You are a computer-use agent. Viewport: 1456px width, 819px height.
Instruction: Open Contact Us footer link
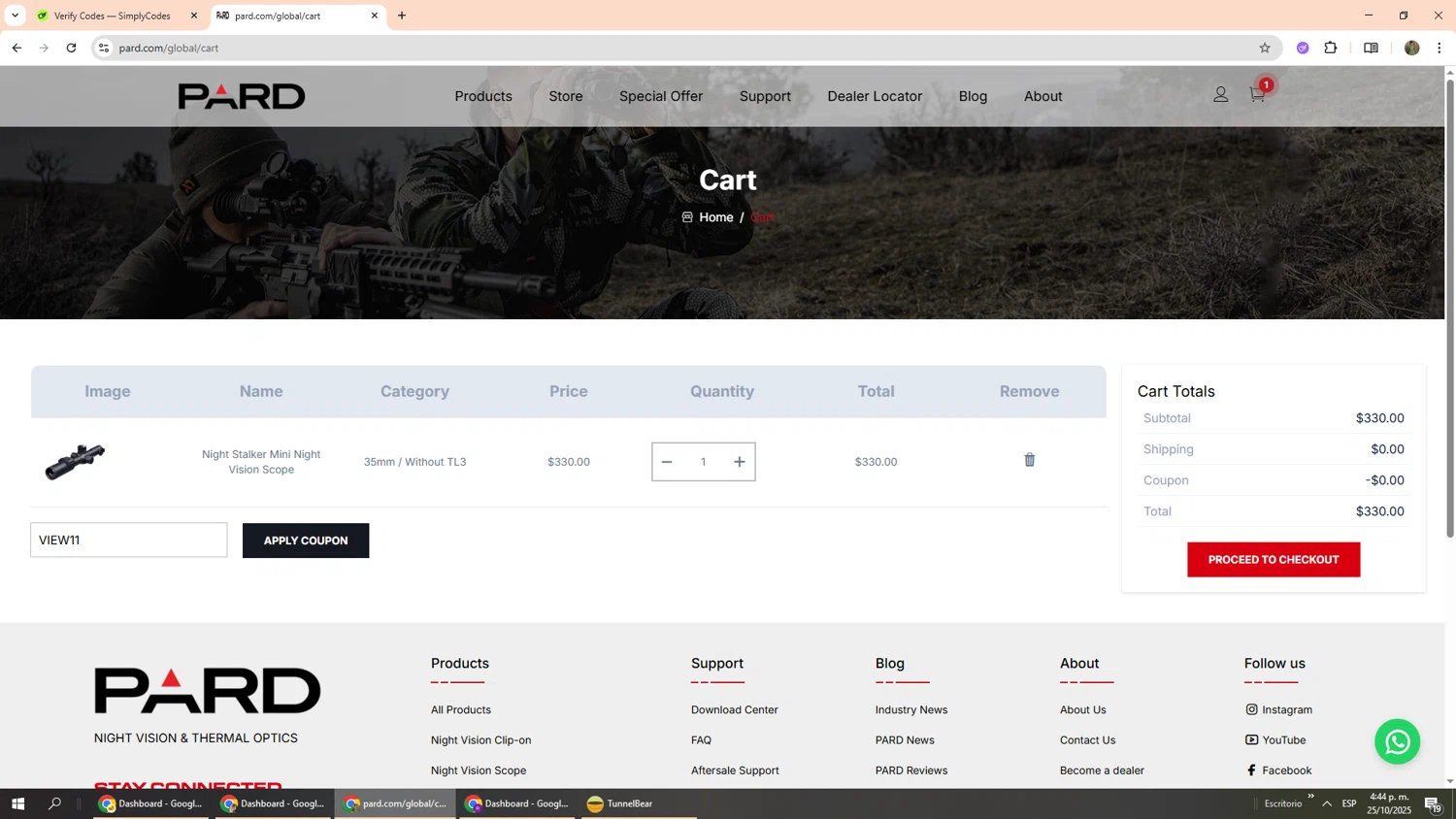tap(1088, 739)
